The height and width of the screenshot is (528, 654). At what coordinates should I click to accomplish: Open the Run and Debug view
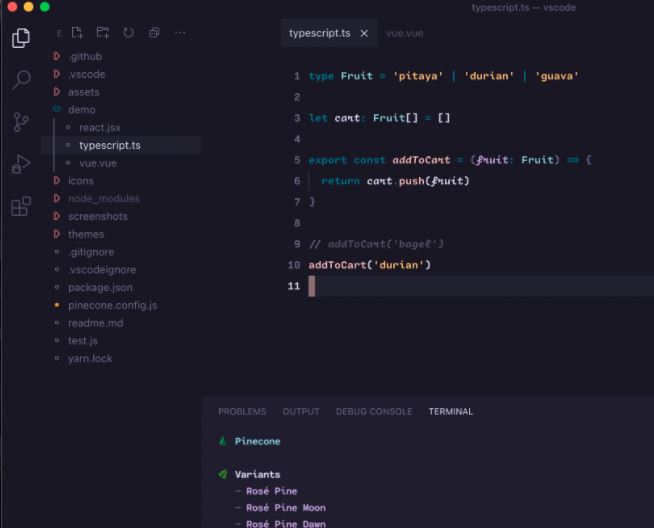(21, 164)
